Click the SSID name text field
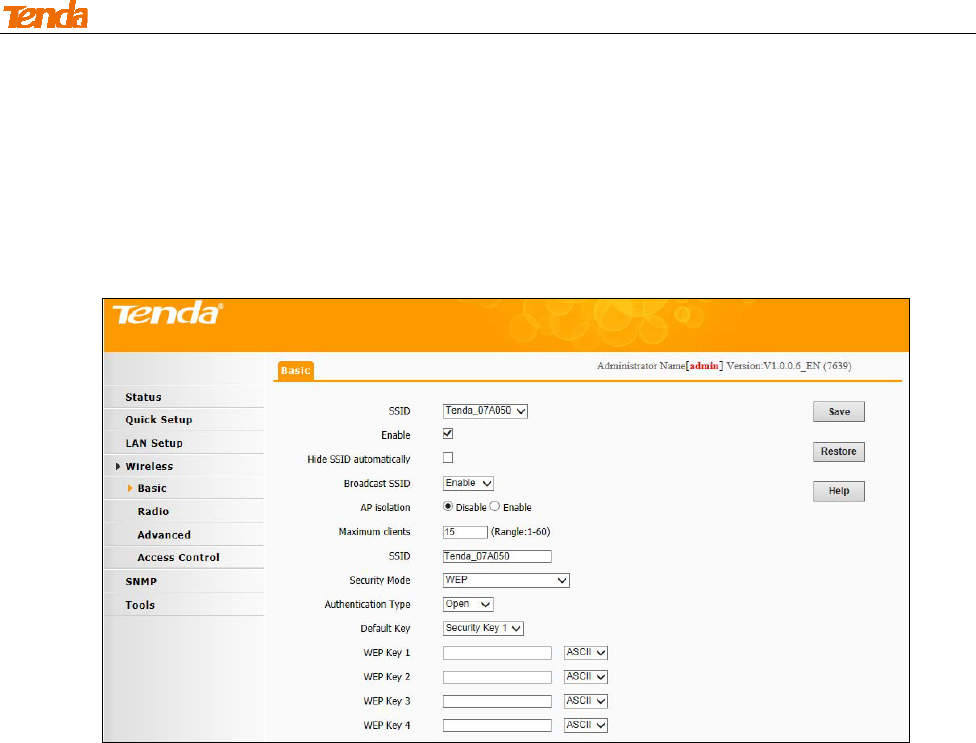The image size is (976, 743). [497, 556]
